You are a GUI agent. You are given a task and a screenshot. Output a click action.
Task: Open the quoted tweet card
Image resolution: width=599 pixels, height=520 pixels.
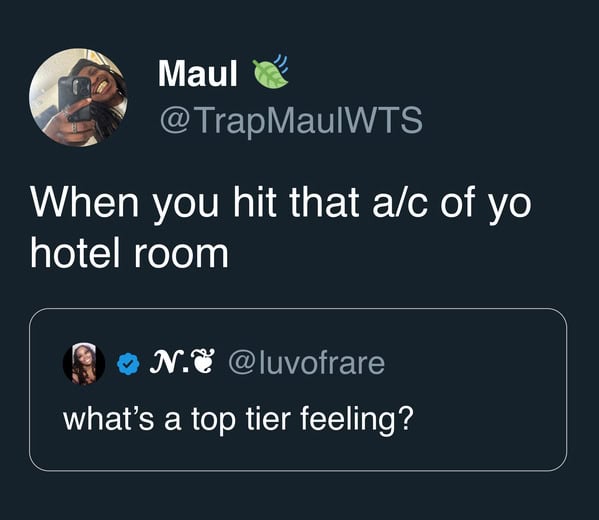click(298, 390)
